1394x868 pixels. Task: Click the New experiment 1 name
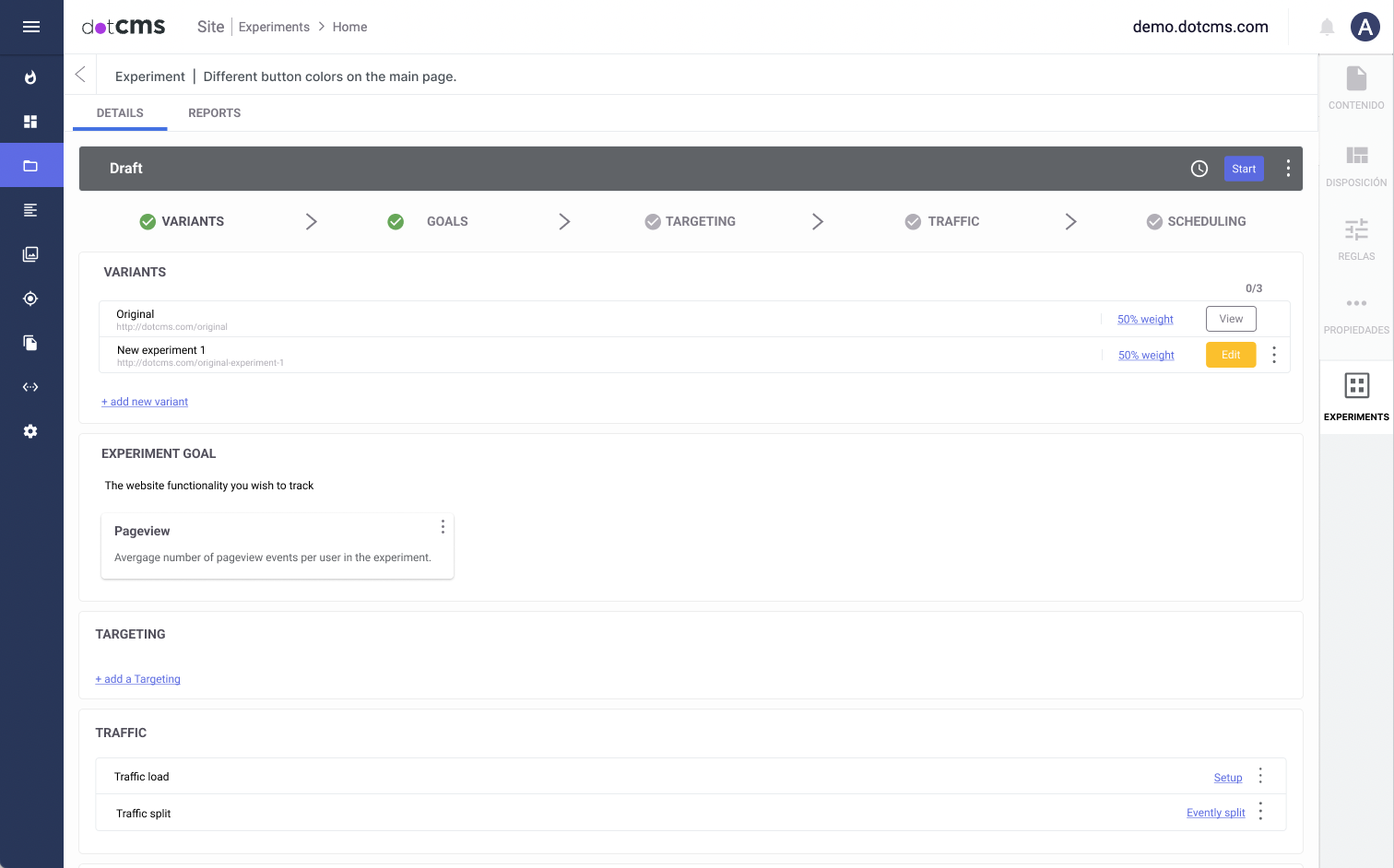coord(161,350)
